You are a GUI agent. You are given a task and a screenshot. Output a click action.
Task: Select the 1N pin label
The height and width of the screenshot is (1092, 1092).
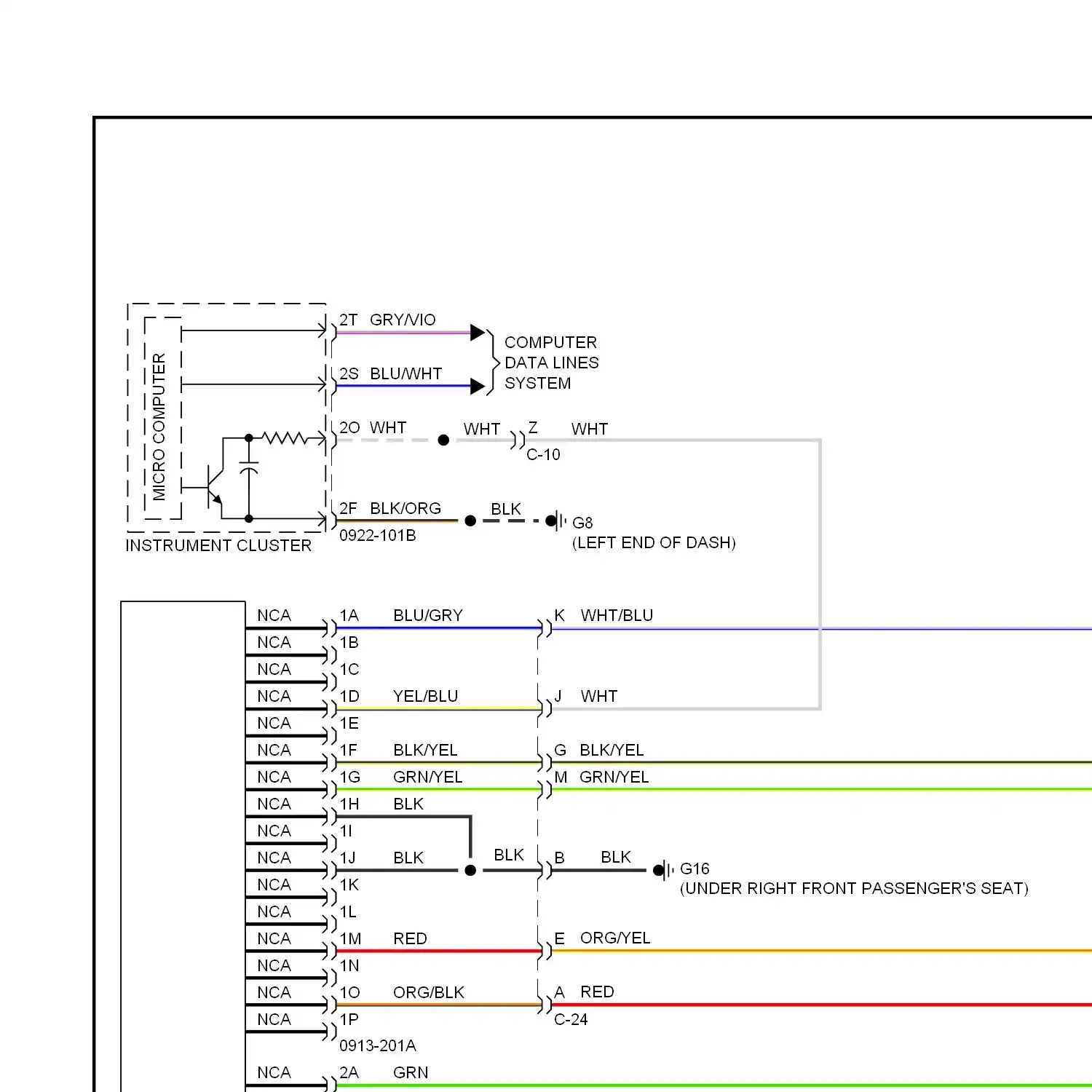tap(349, 965)
